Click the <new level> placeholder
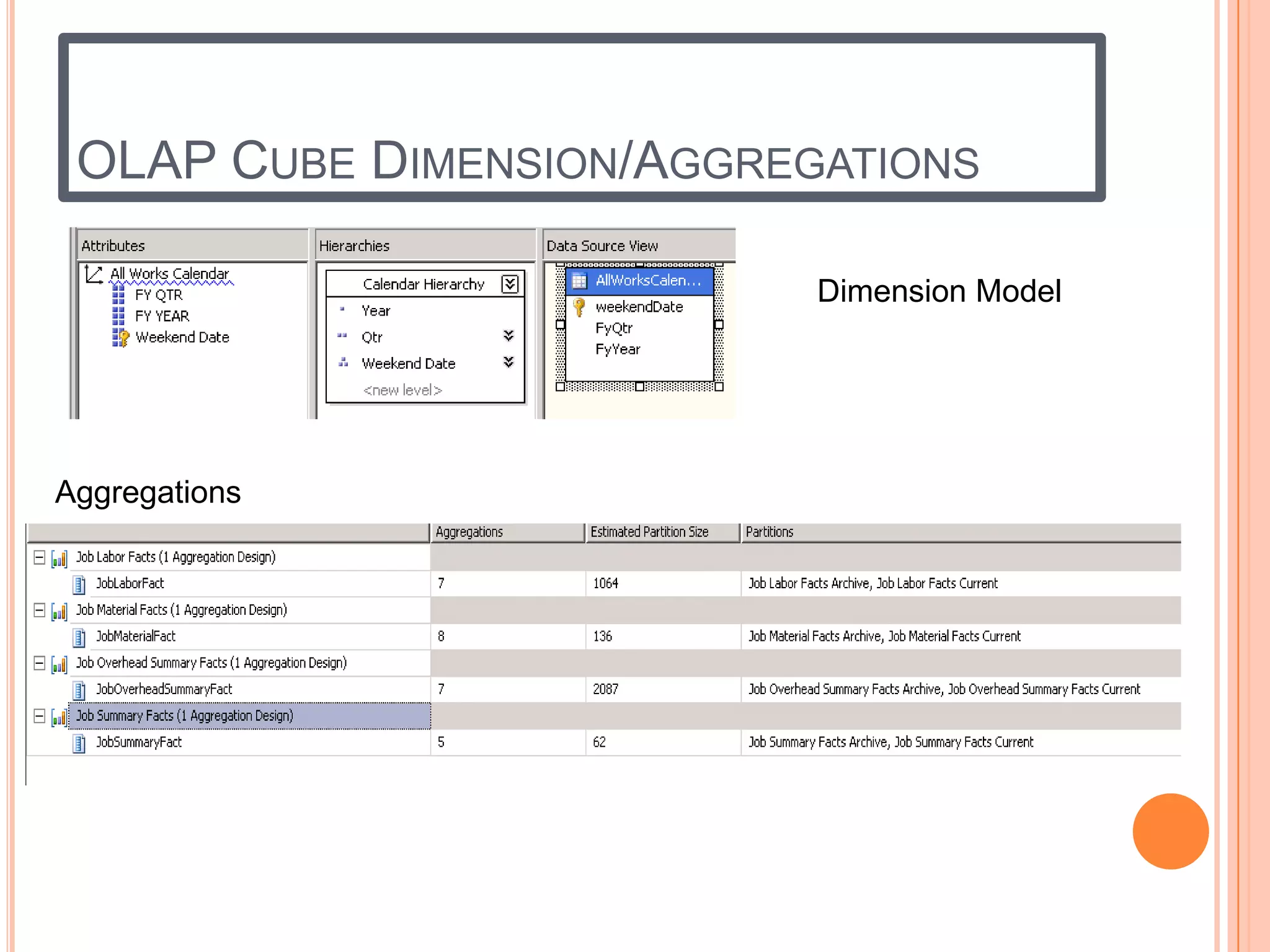 [402, 390]
